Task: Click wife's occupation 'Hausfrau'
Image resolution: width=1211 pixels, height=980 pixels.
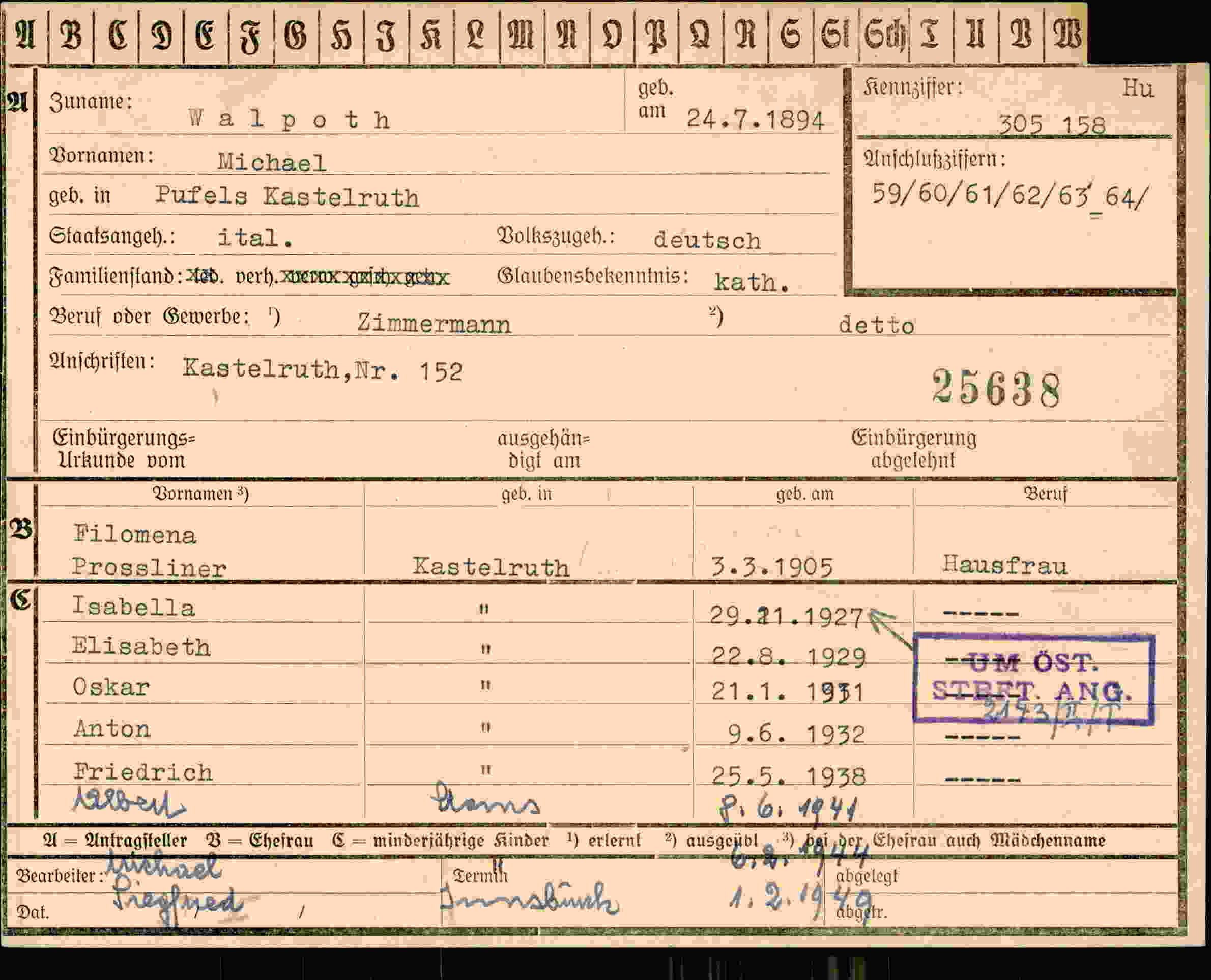Action: coord(1005,564)
